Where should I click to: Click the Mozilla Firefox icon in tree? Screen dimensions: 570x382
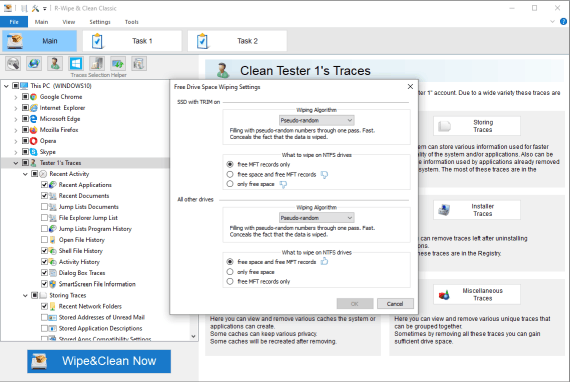(34, 130)
